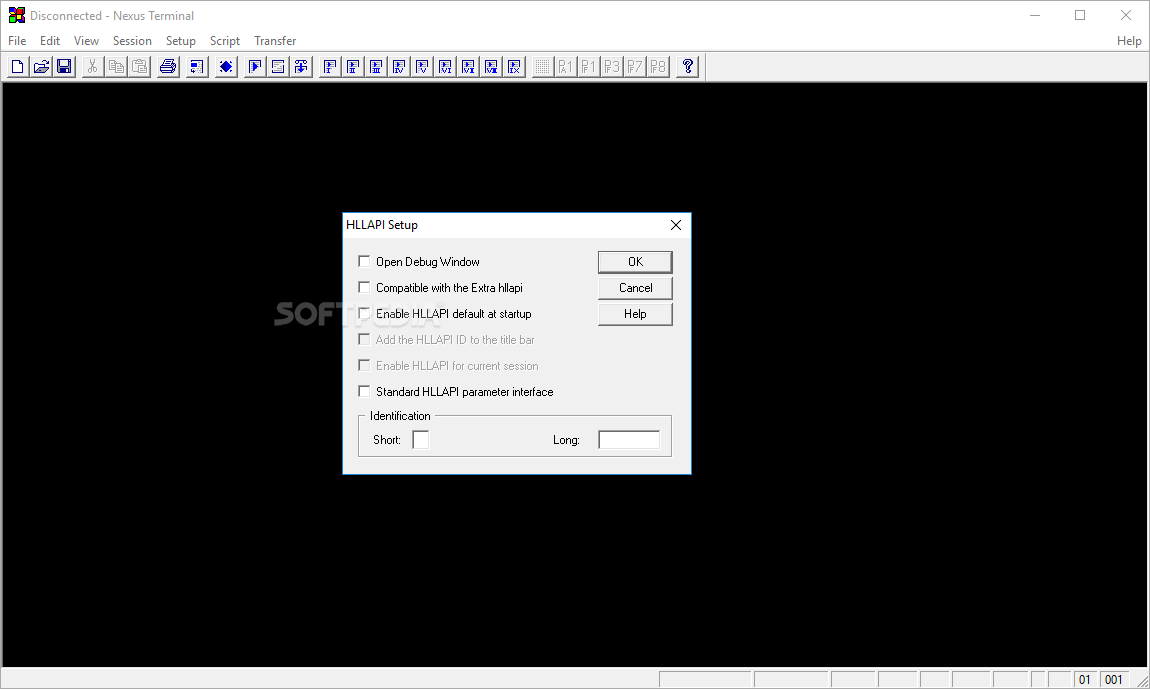Run script button with Roman numeral III
Image resolution: width=1150 pixels, height=689 pixels.
376,67
